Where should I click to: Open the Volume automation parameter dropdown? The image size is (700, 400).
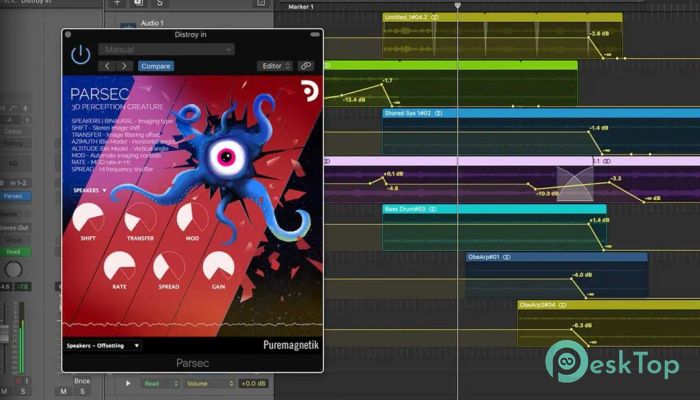tap(209, 383)
